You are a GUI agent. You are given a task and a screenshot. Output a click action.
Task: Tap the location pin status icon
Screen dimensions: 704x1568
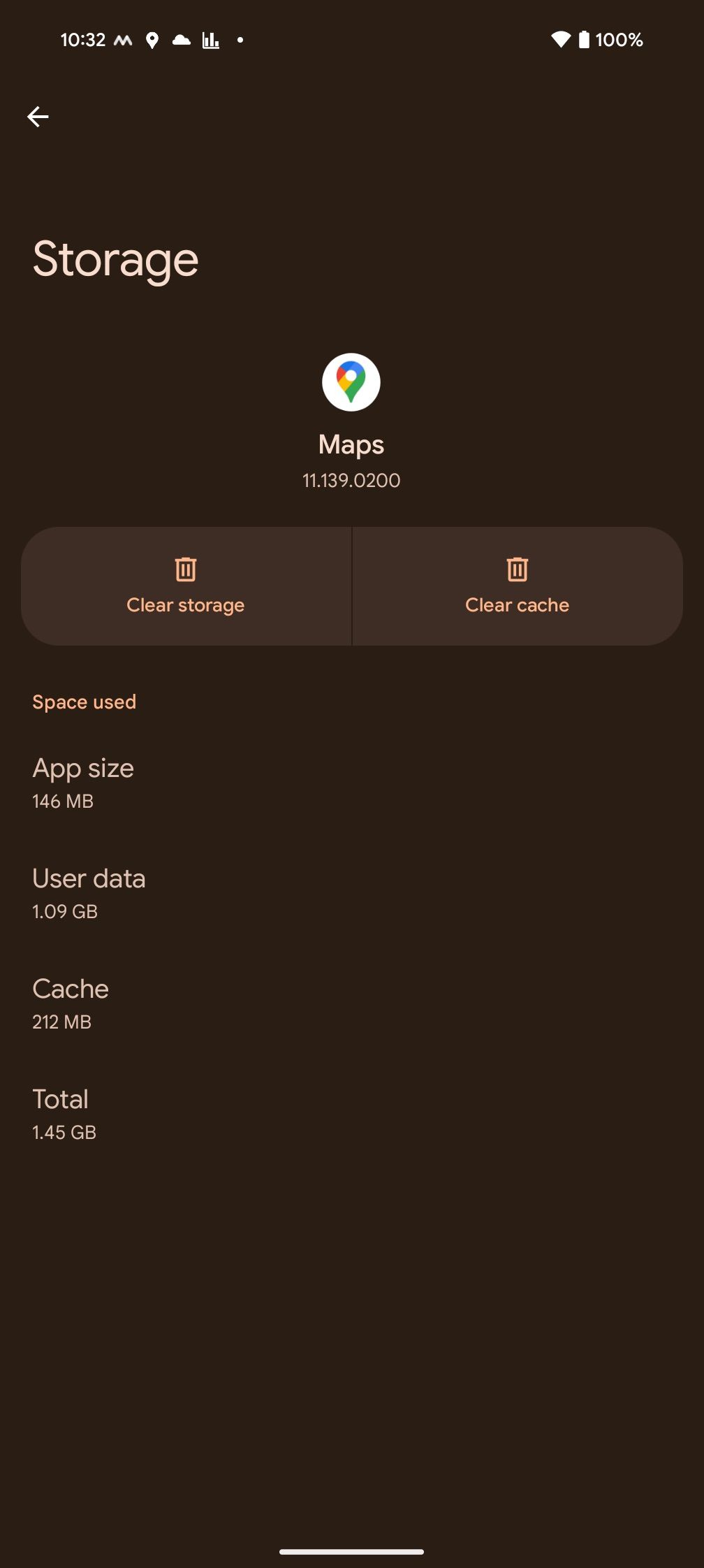[153, 40]
